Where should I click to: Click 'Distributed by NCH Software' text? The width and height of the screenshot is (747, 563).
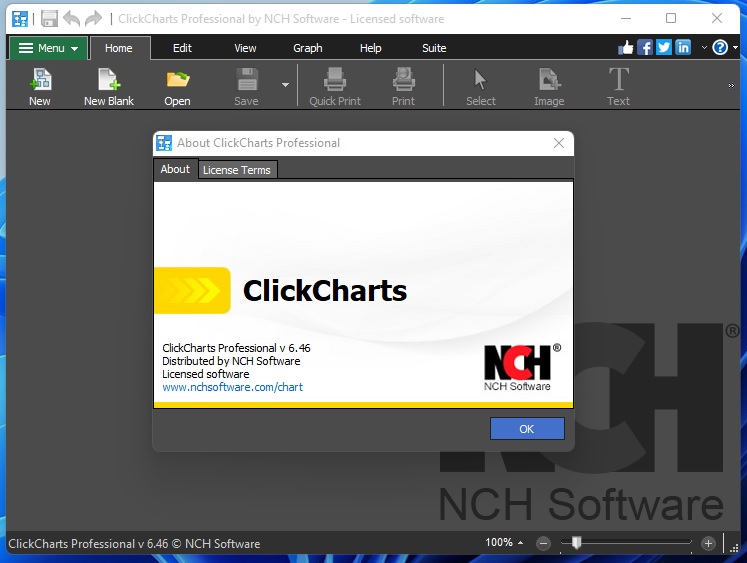coord(231,361)
